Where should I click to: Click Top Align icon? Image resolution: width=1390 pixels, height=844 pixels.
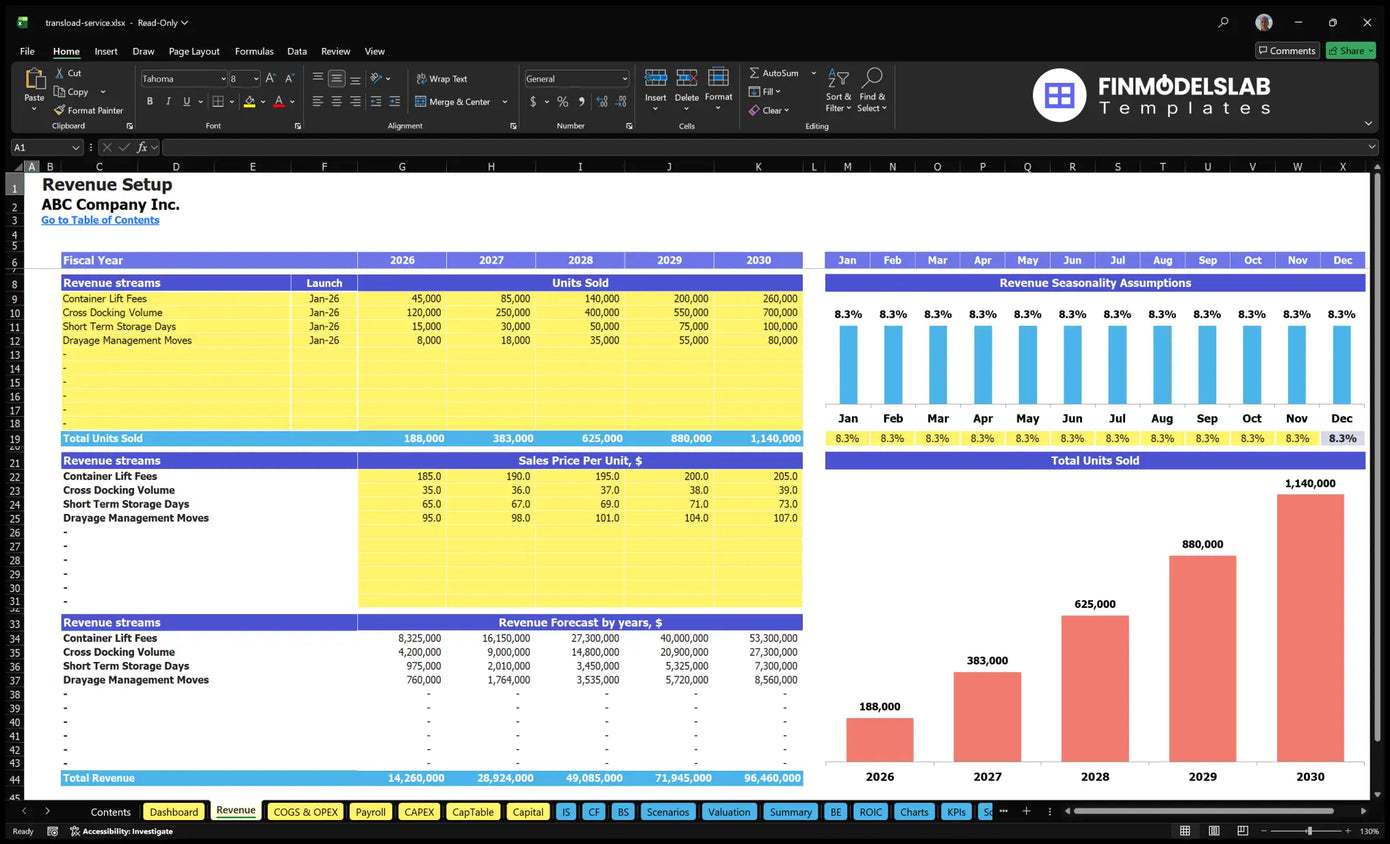[x=318, y=78]
